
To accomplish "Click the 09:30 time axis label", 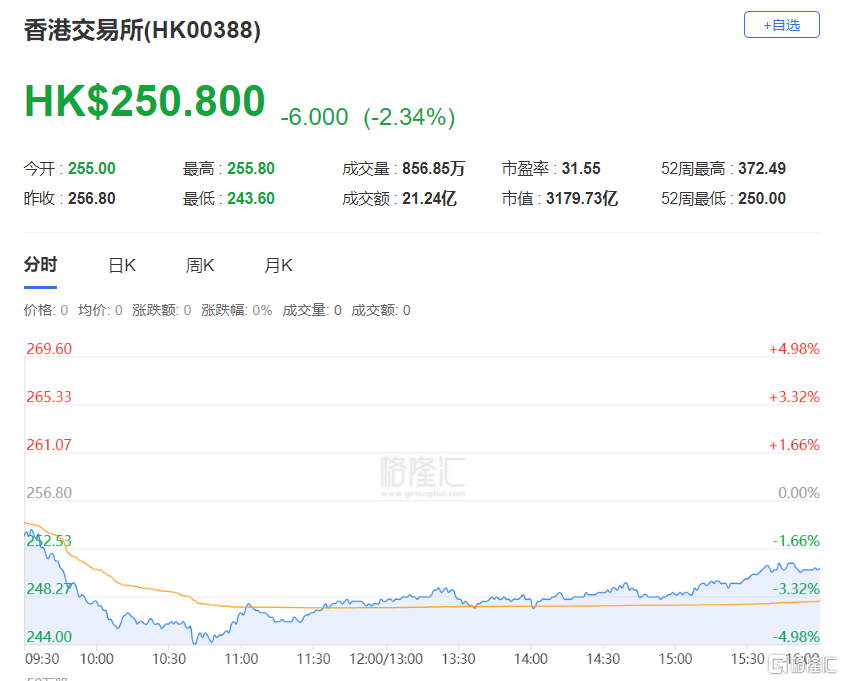I will (42, 658).
